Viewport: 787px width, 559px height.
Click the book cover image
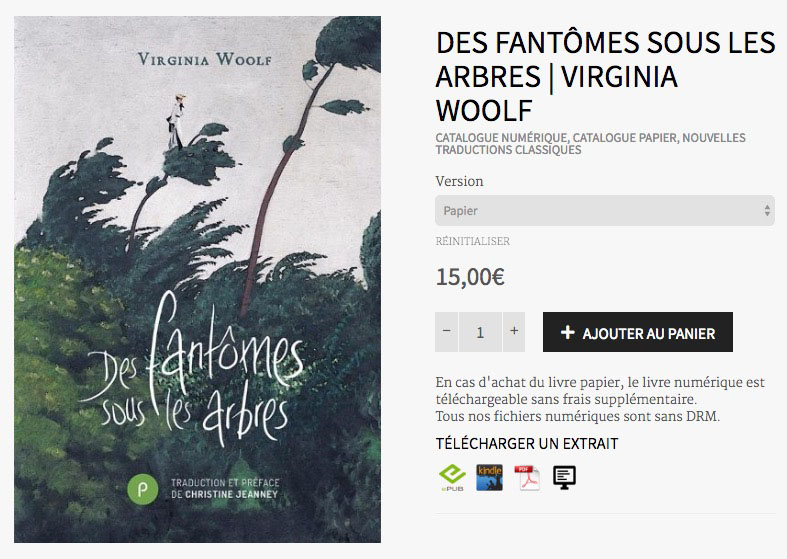click(197, 279)
